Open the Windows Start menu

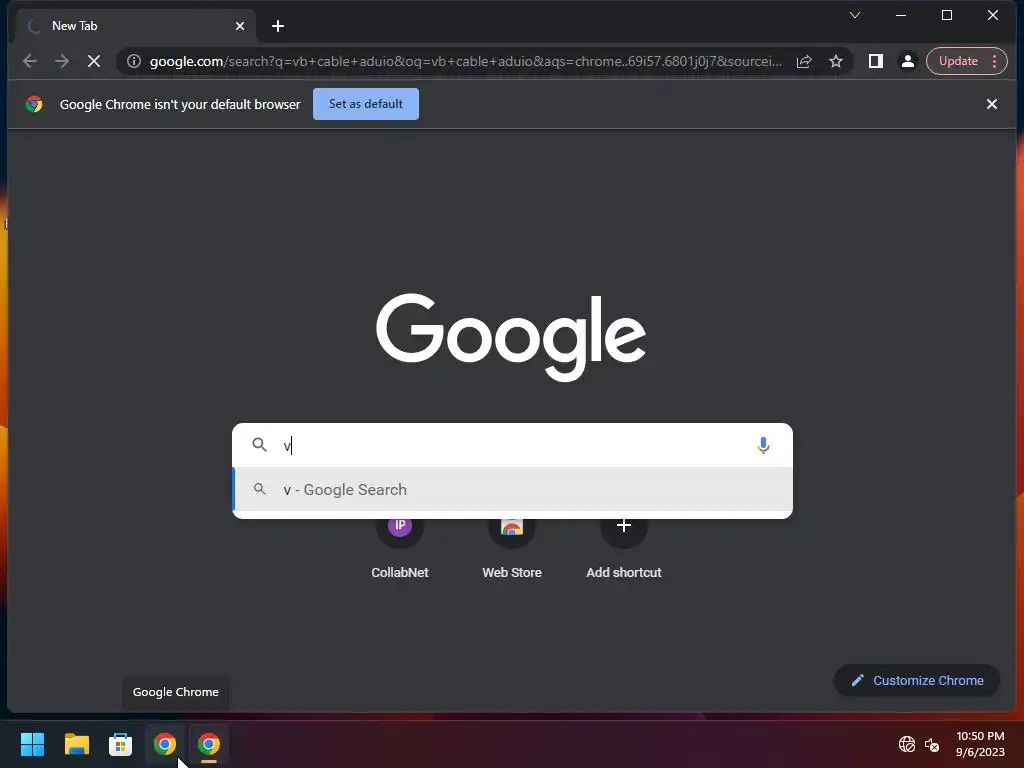[x=32, y=744]
